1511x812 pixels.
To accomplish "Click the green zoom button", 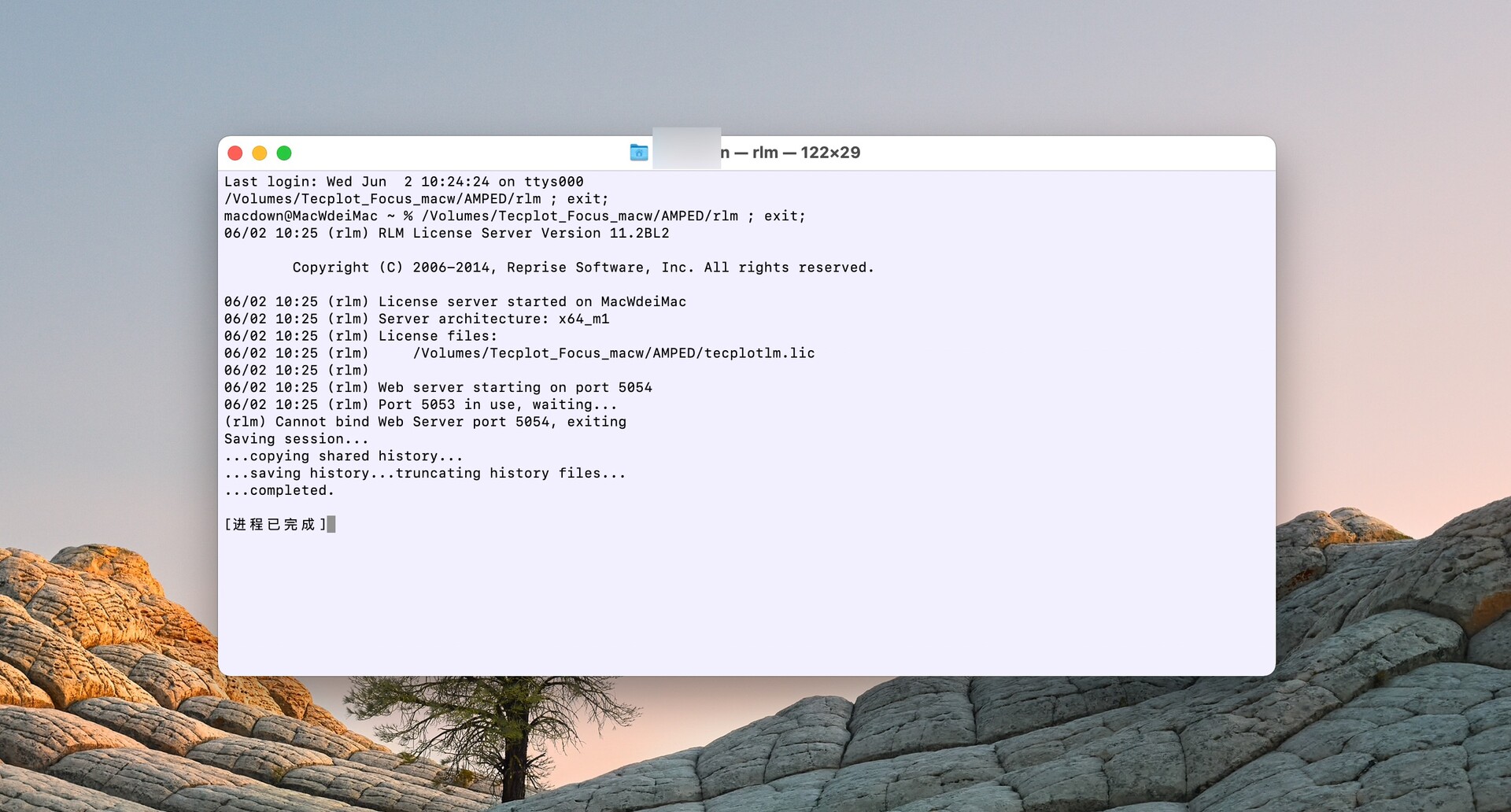I will pos(285,153).
